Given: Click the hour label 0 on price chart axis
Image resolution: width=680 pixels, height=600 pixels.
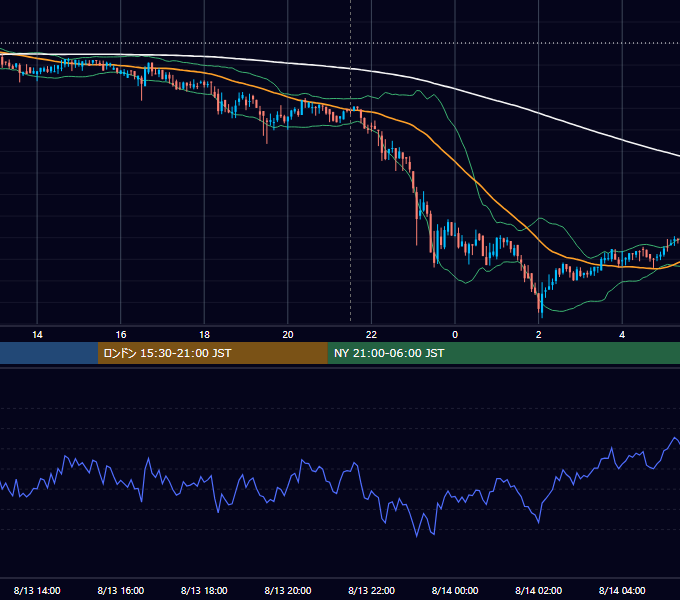Looking at the screenshot, I should coord(455,335).
